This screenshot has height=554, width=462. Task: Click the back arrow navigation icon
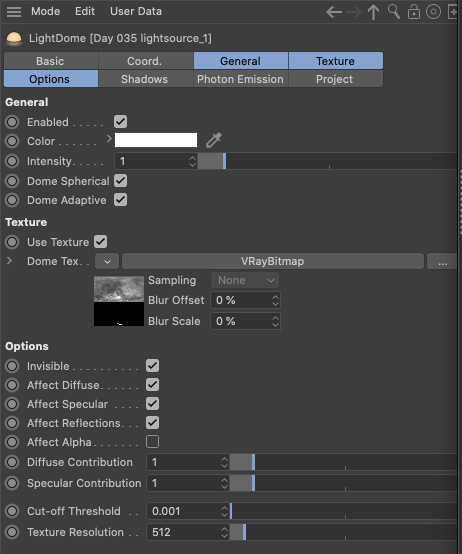(334, 12)
